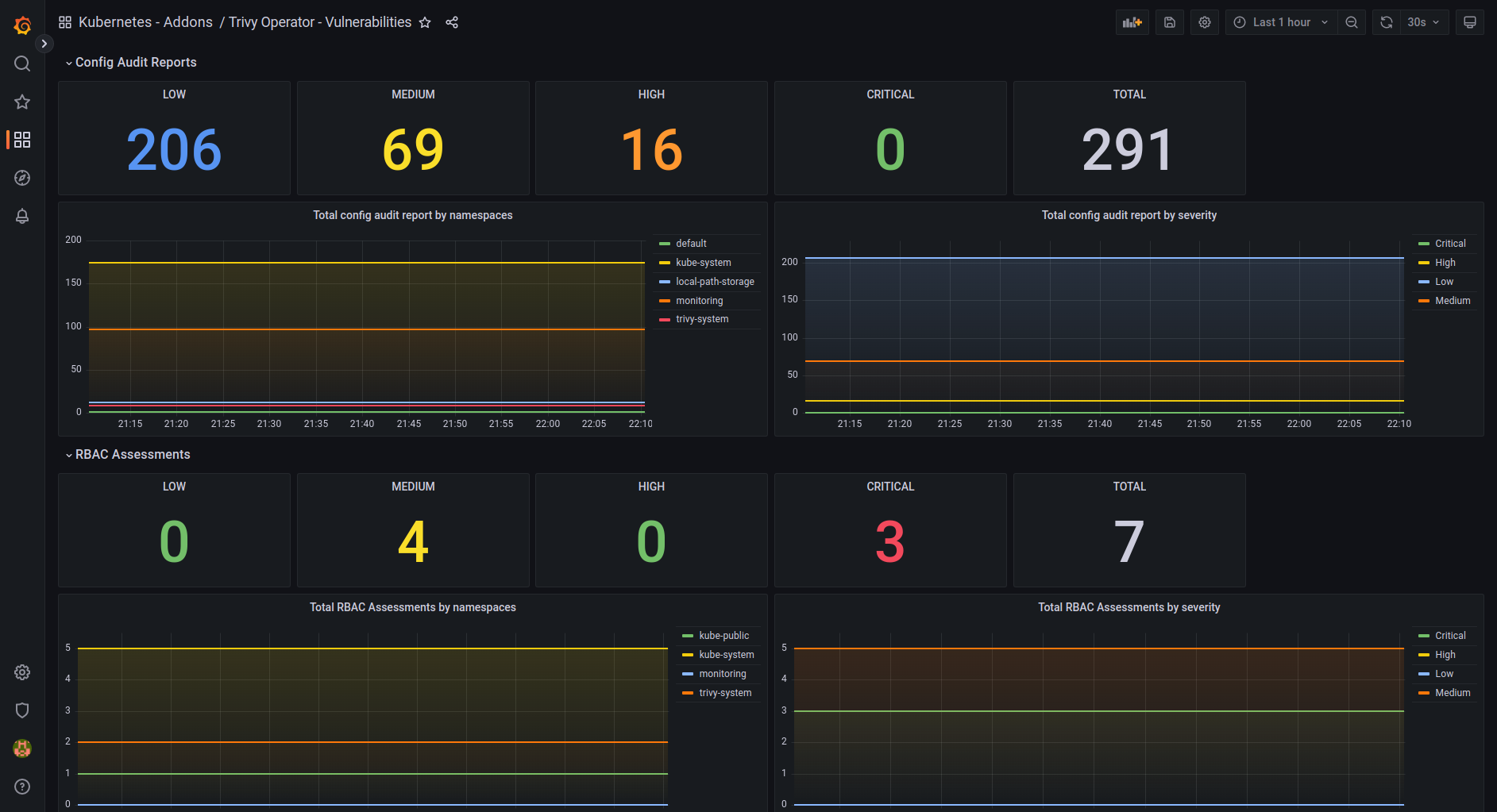Click the Total config audit report by severity title
The image size is (1497, 812).
[1129, 215]
